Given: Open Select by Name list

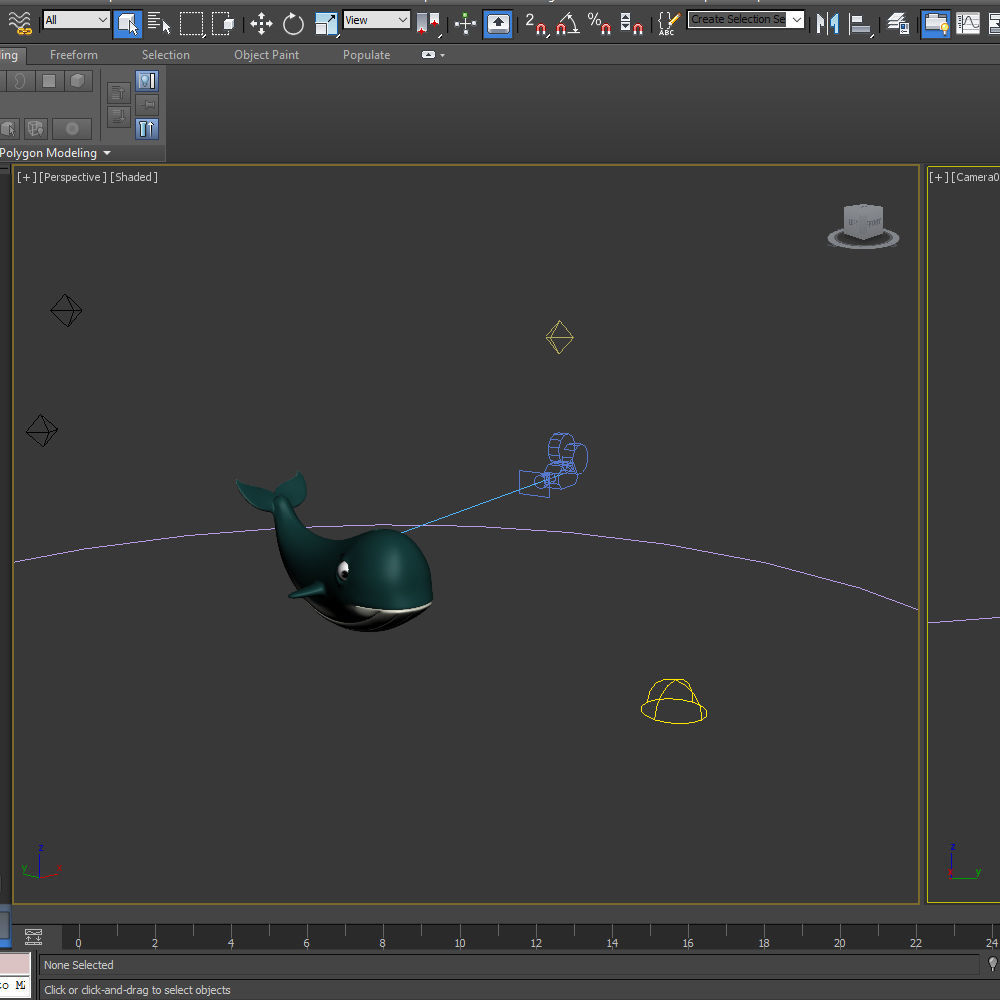Looking at the screenshot, I should pyautogui.click(x=159, y=24).
